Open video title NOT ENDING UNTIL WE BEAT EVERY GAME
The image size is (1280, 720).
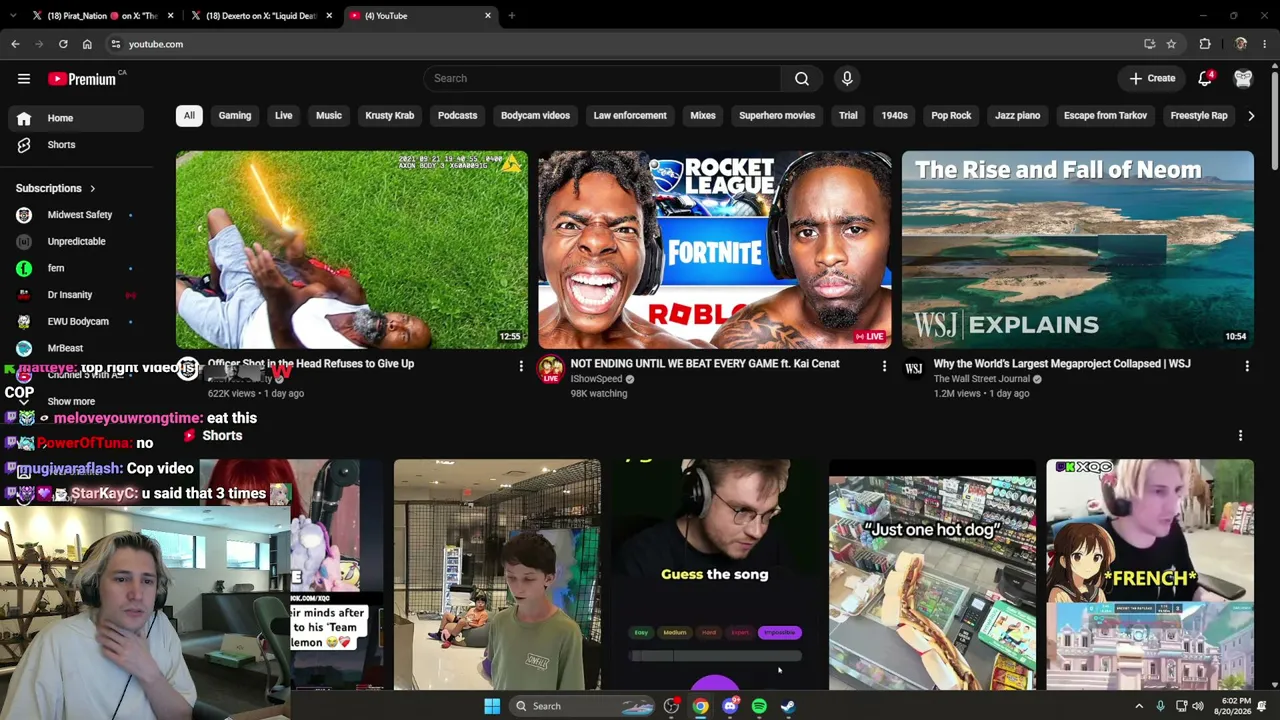pyautogui.click(x=705, y=364)
